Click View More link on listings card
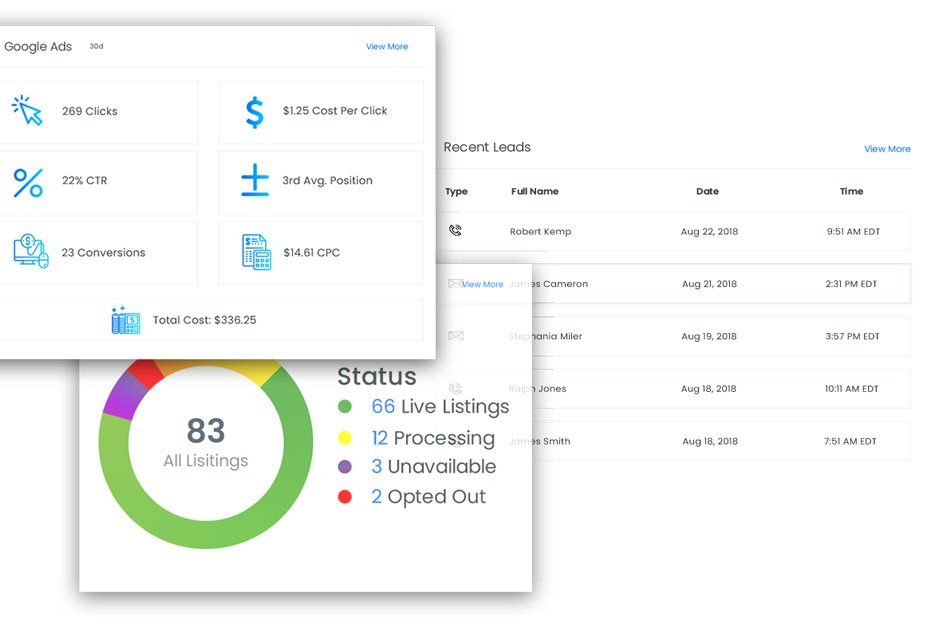The width and height of the screenshot is (927, 617). 482,284
